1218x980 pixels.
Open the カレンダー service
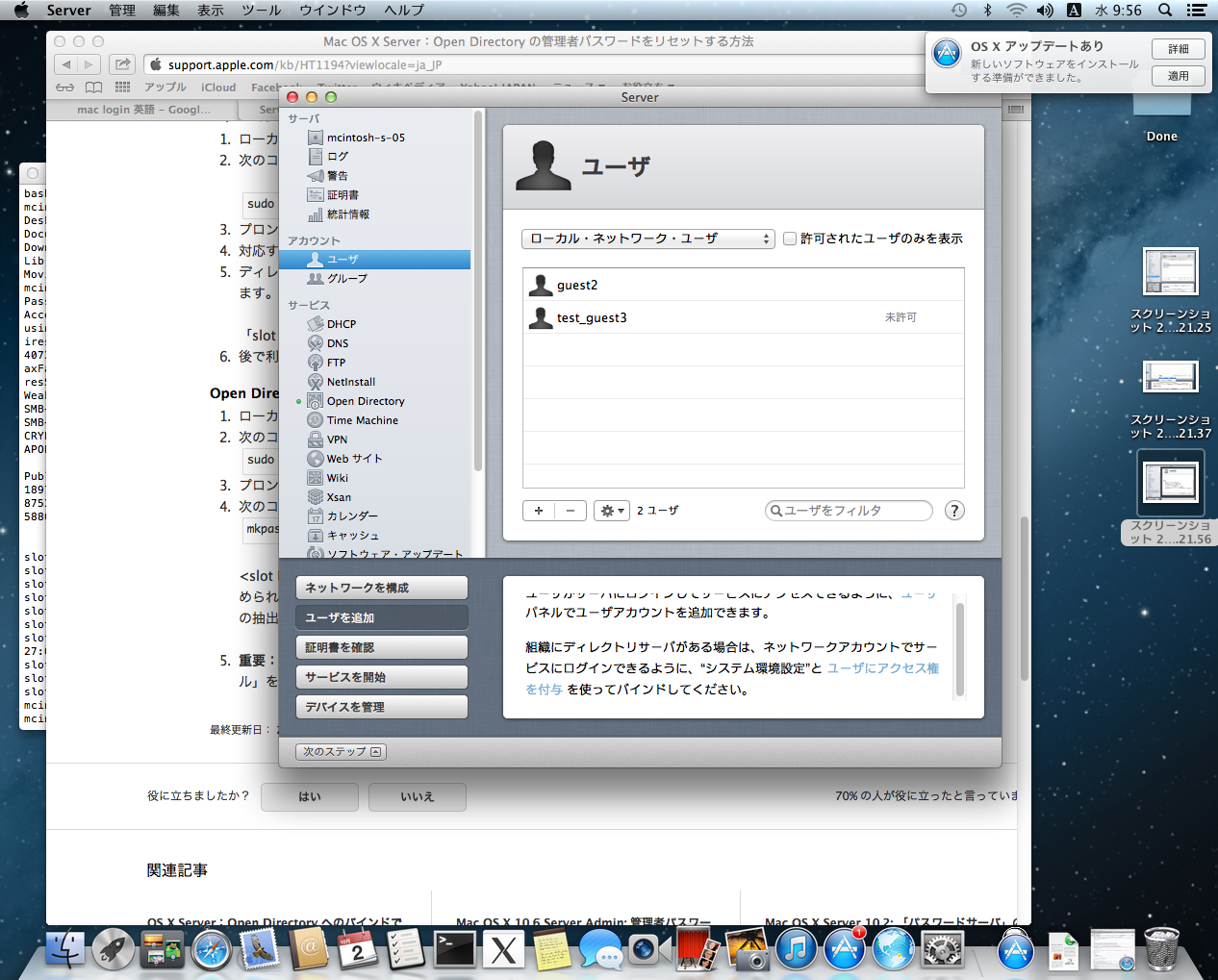[343, 516]
